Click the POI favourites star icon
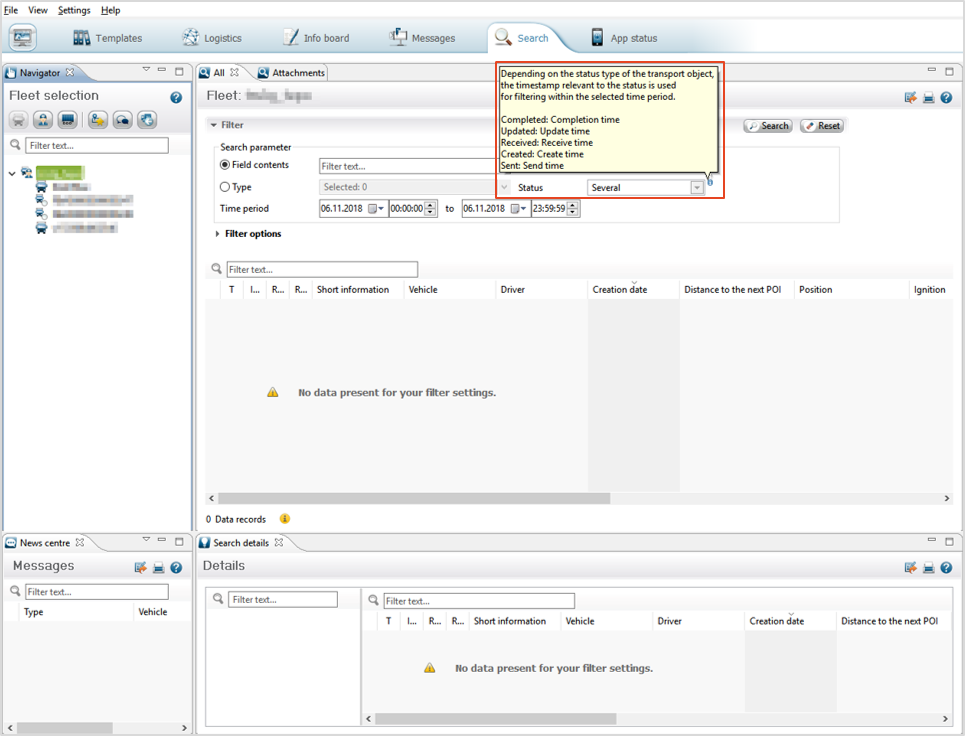Viewport: 965px width, 736px height. [x=98, y=119]
